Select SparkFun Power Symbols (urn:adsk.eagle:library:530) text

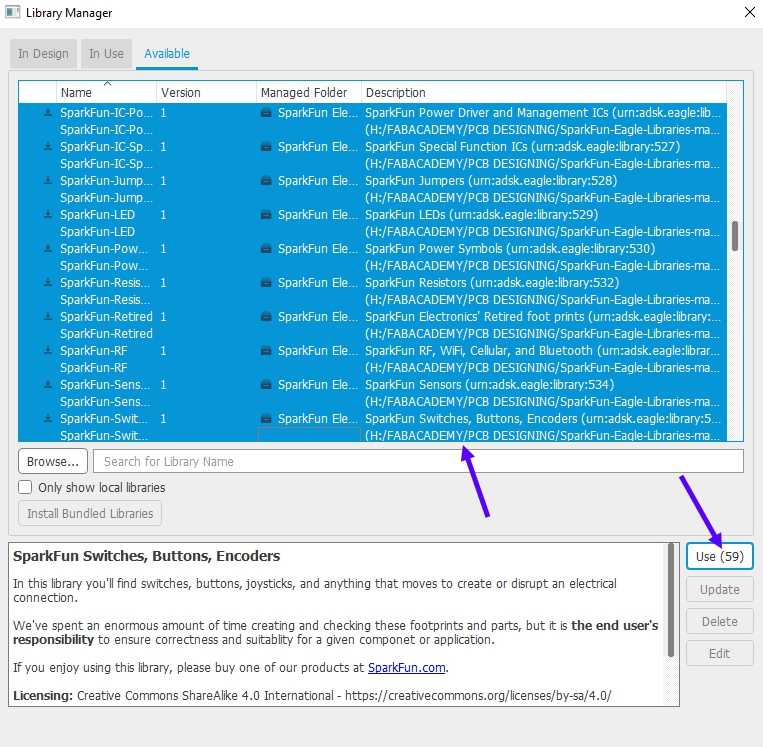point(510,249)
